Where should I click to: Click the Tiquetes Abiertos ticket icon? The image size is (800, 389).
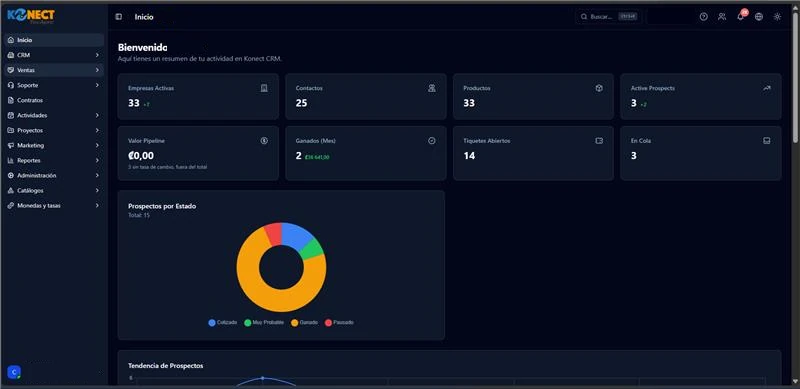599,141
